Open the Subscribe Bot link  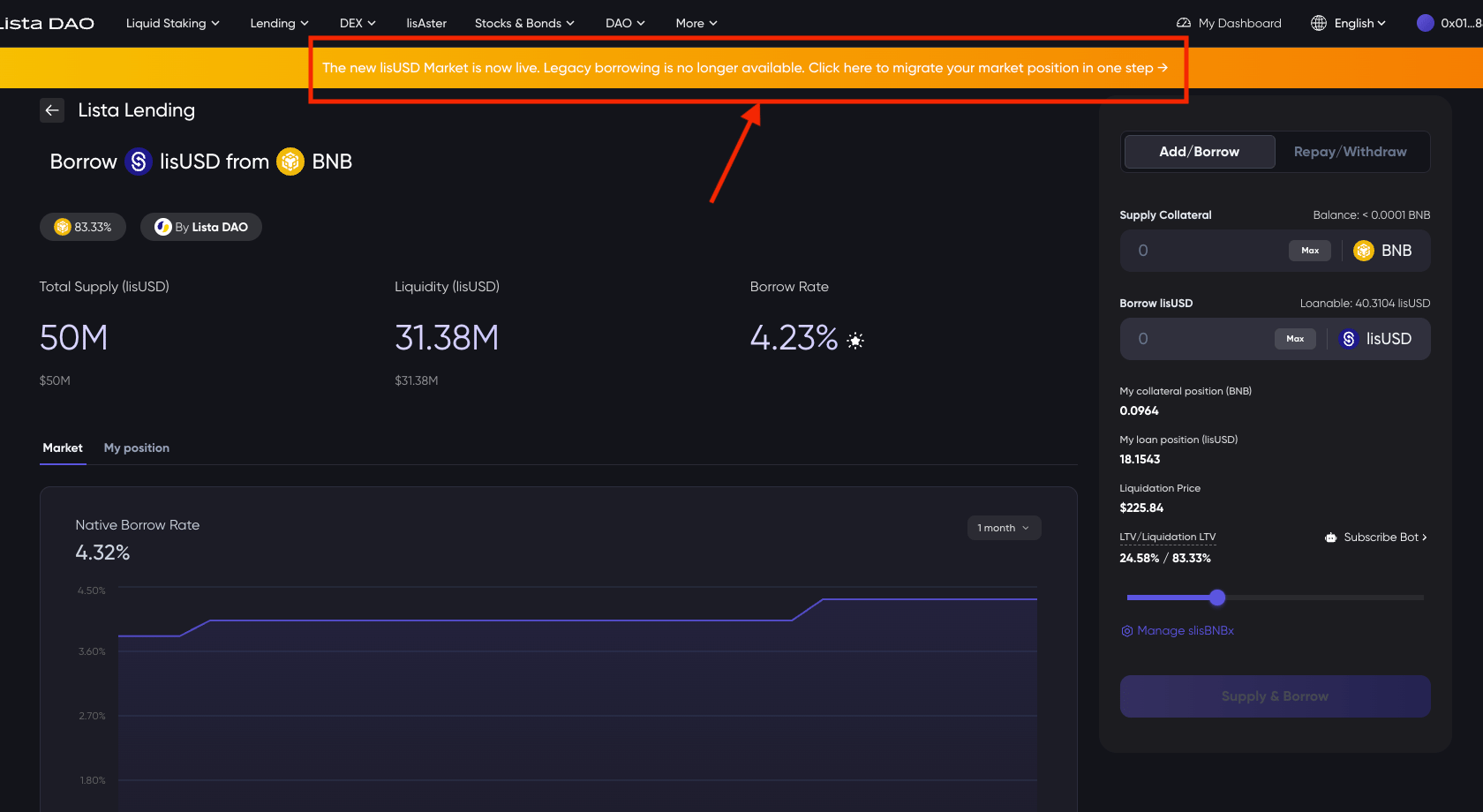(x=1375, y=538)
